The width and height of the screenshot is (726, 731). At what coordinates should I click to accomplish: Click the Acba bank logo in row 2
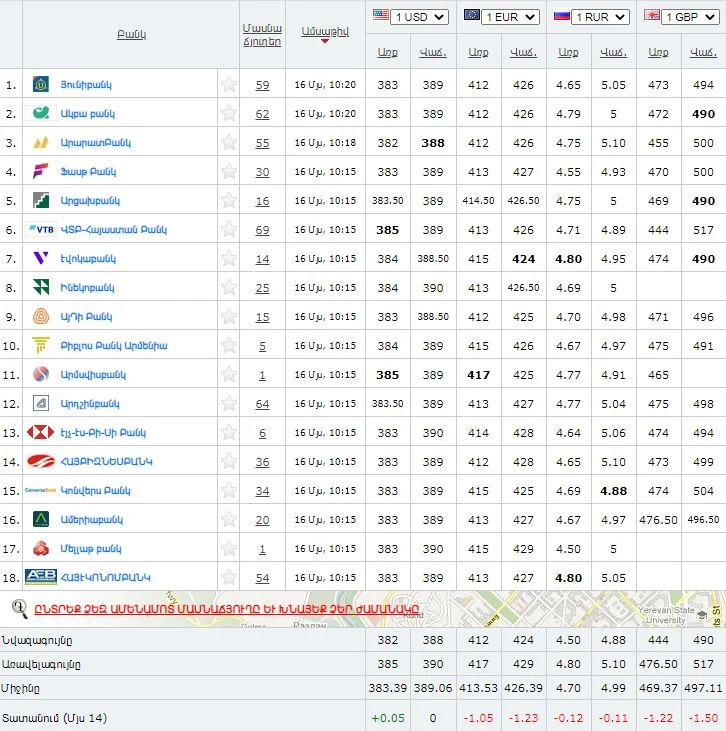click(41, 113)
